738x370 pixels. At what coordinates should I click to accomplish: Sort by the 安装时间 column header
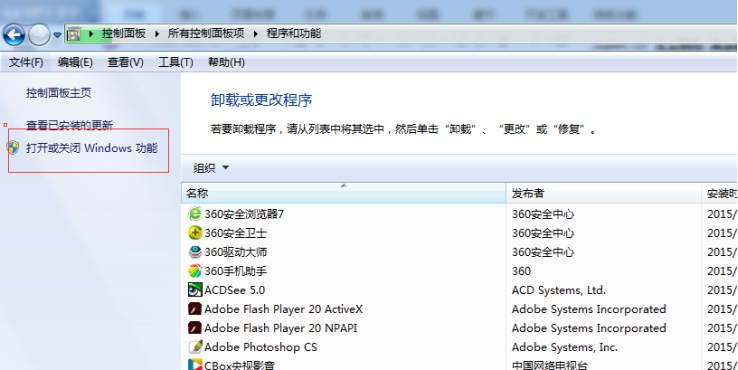[720, 193]
